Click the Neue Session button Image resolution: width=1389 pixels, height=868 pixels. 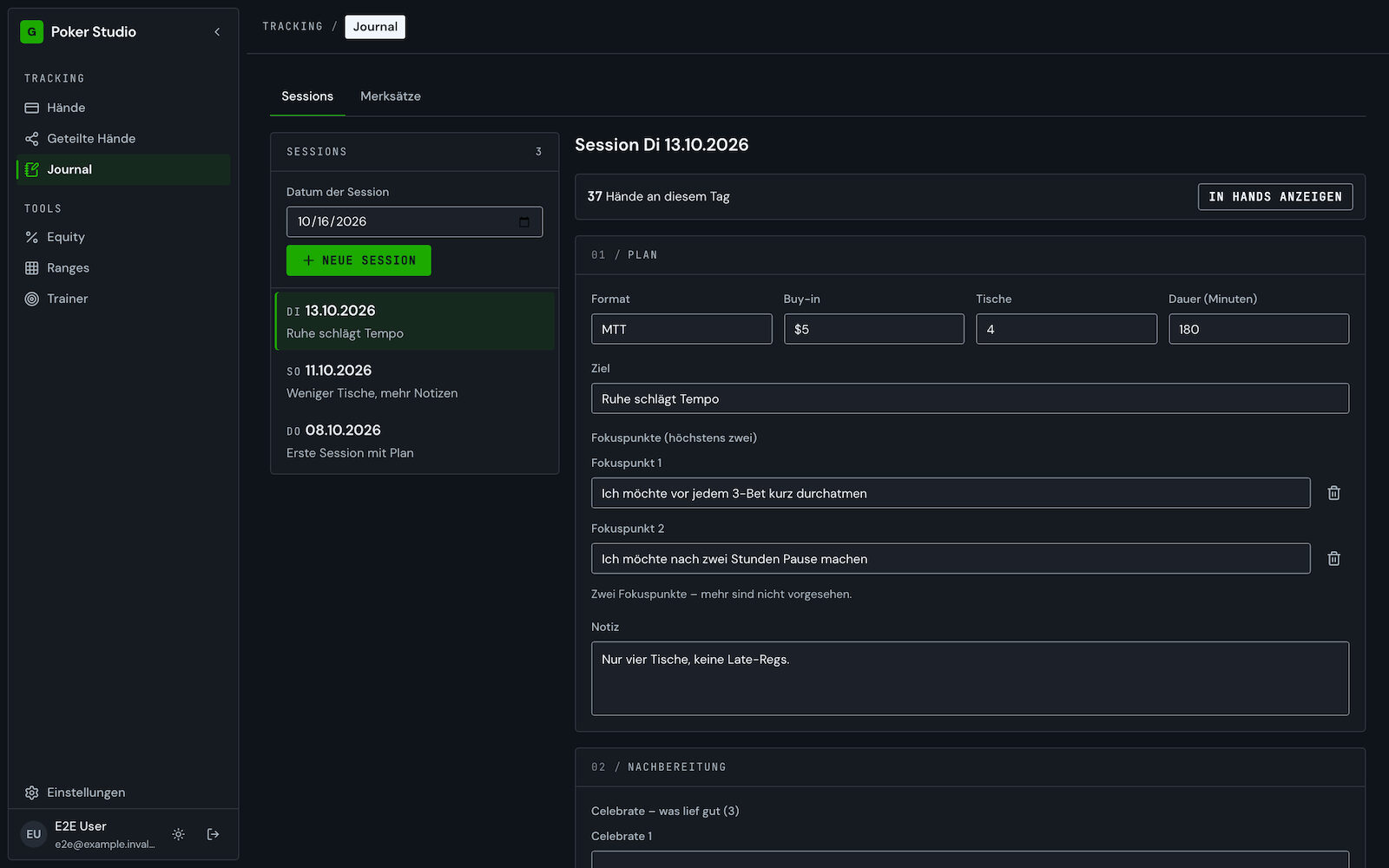pos(359,260)
